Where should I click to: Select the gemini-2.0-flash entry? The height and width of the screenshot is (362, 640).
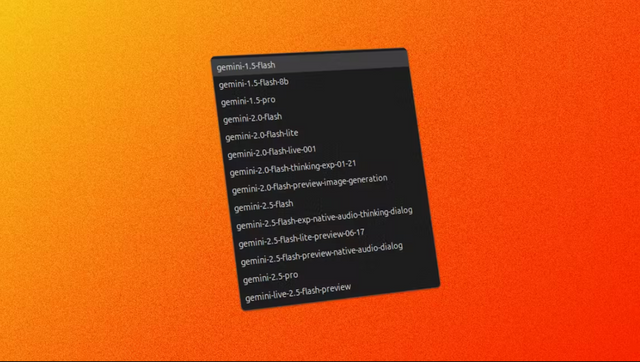(253, 118)
